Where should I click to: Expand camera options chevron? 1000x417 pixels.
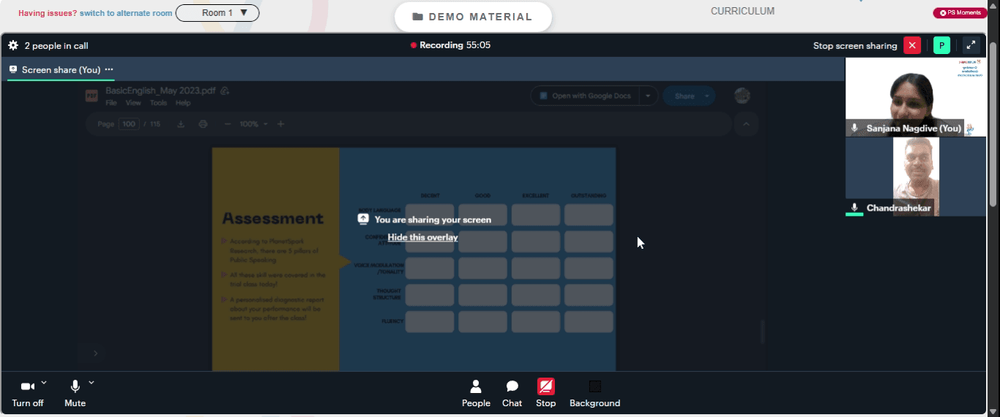pos(44,383)
